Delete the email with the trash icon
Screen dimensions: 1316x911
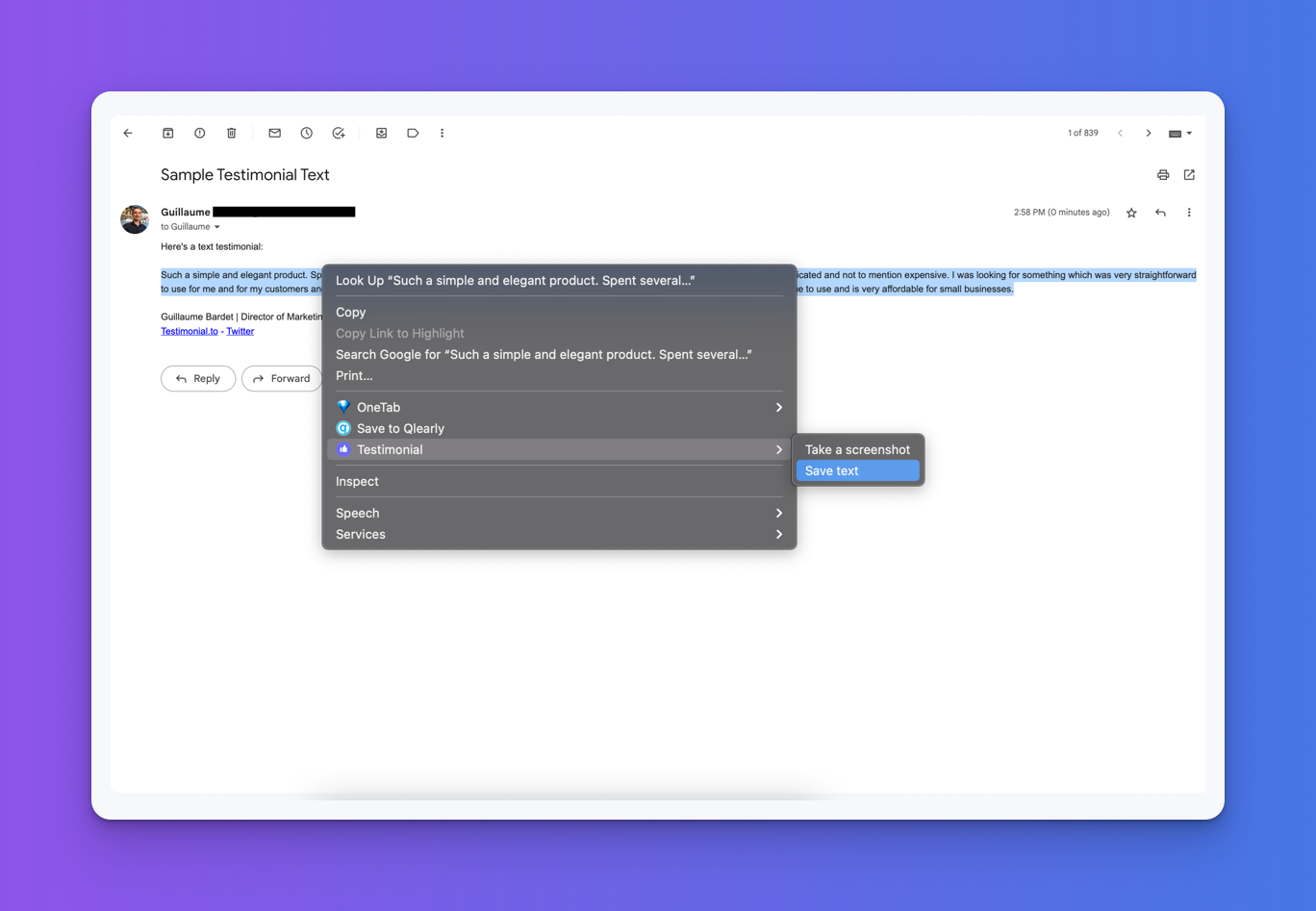(x=231, y=133)
